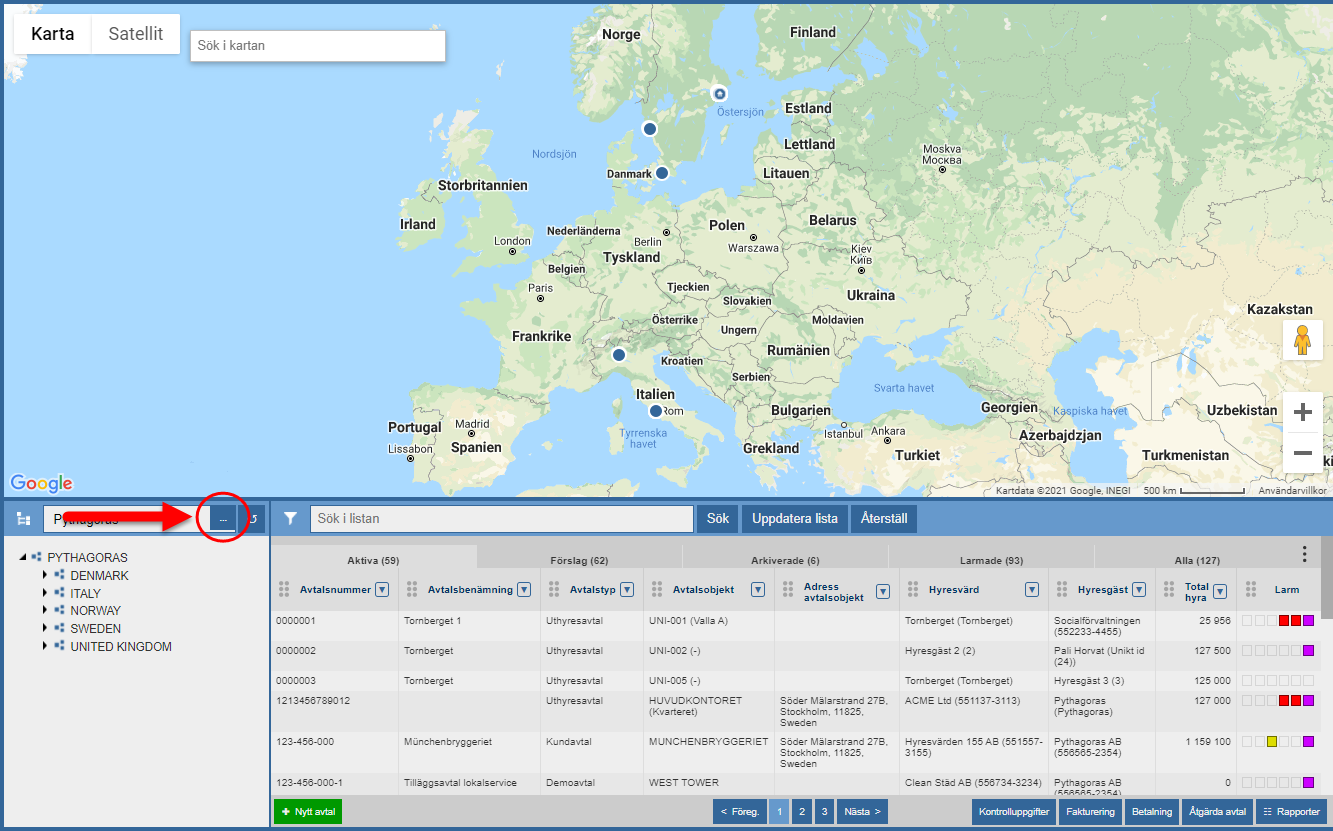This screenshot has width=1333, height=831.
Task: Click the Street View pegman icon
Action: [x=1302, y=340]
